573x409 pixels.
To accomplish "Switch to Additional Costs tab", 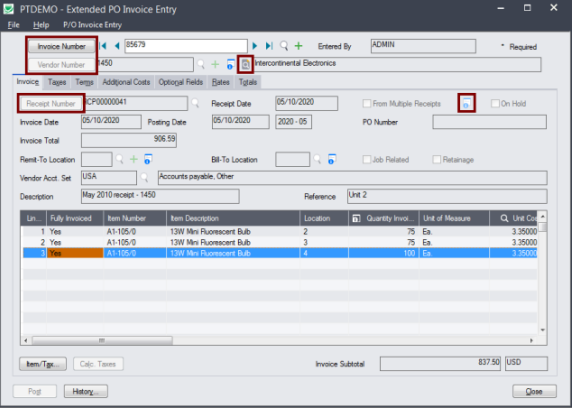I will tap(126, 82).
